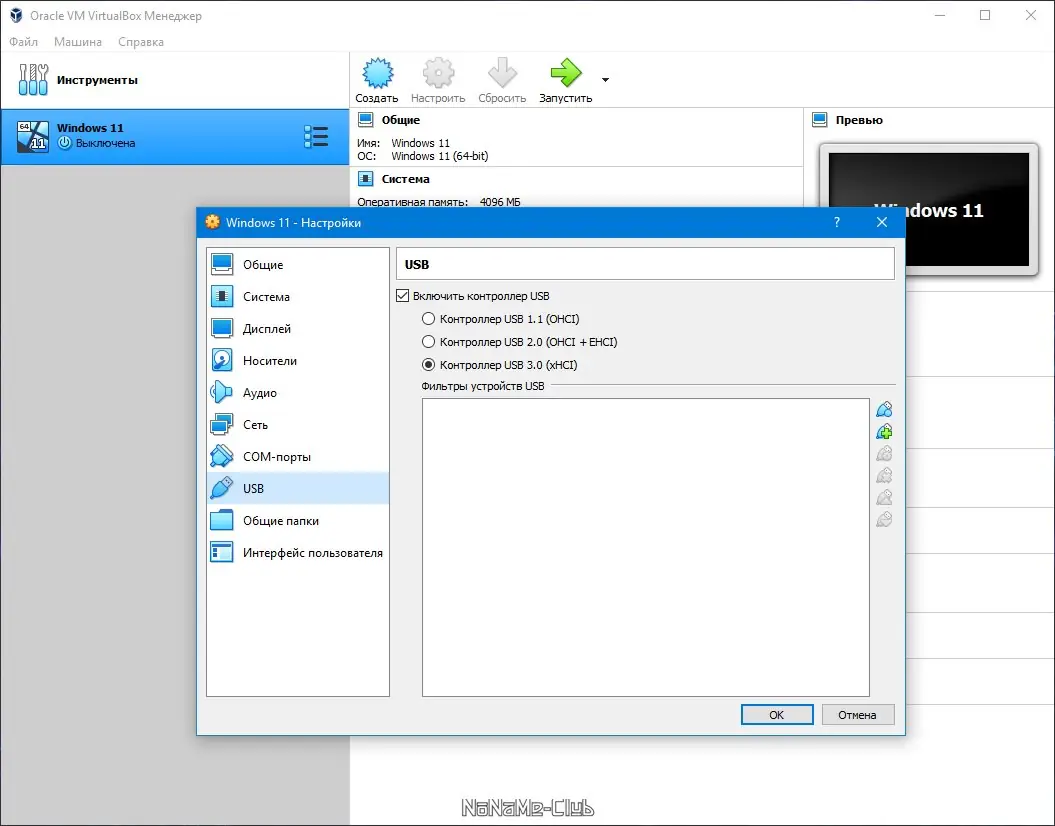Image resolution: width=1055 pixels, height=826 pixels.
Task: Click the Превью section header
Action: tap(859, 120)
